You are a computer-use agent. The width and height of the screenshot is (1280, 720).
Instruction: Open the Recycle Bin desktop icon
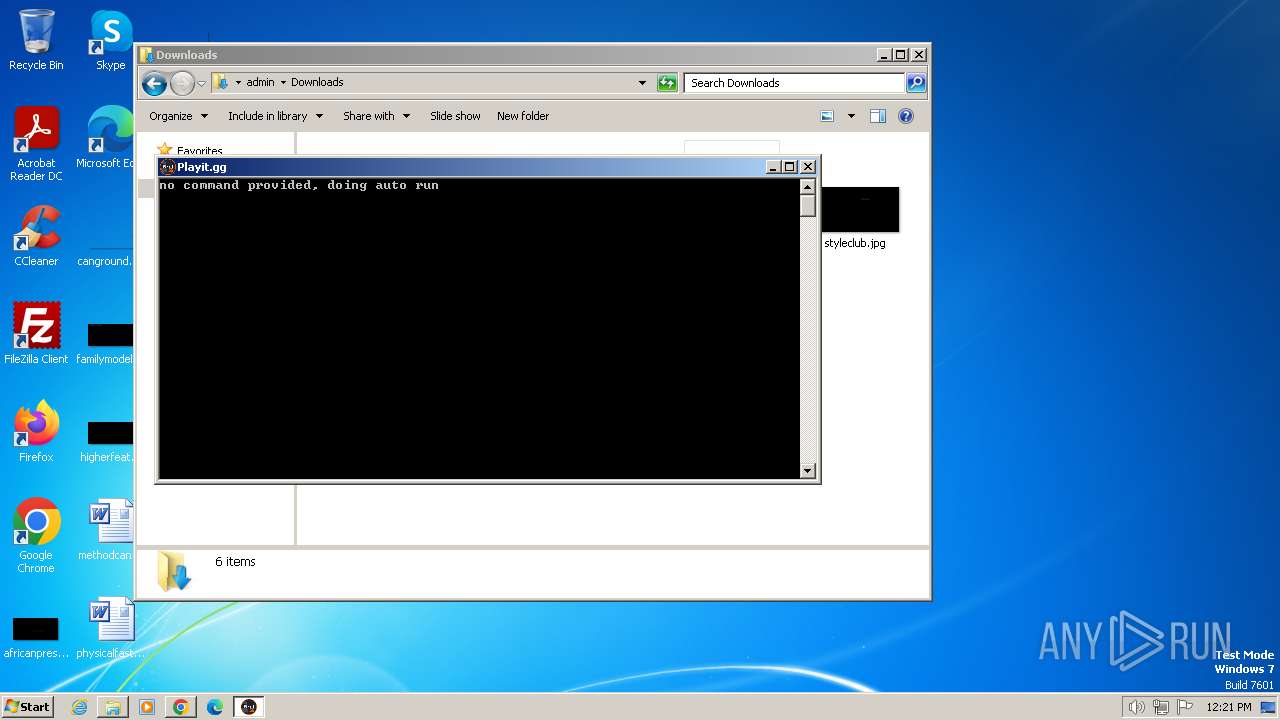point(36,40)
